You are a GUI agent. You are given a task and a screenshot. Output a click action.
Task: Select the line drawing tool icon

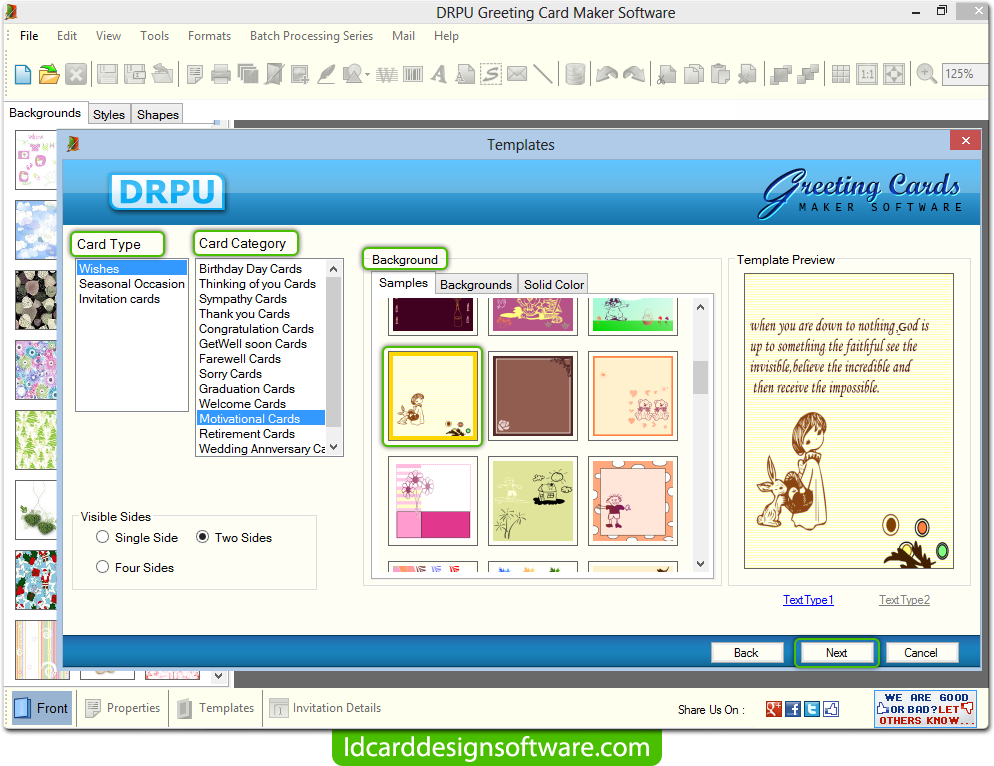tap(543, 75)
